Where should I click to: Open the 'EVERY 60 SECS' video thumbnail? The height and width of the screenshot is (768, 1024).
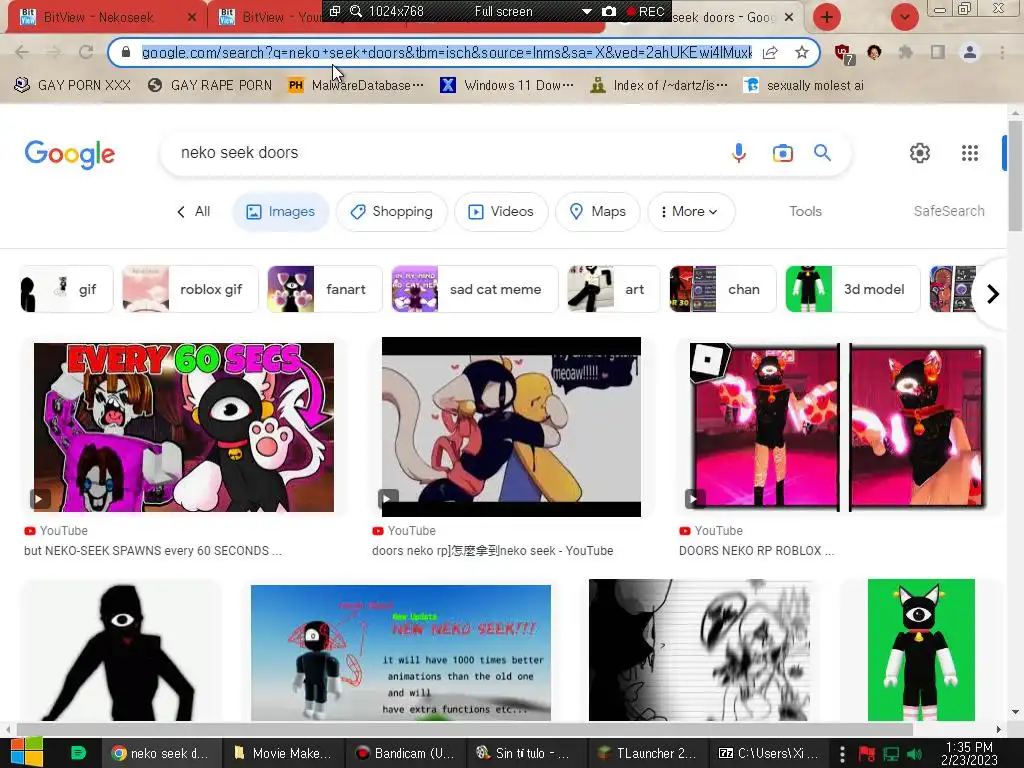tap(184, 427)
